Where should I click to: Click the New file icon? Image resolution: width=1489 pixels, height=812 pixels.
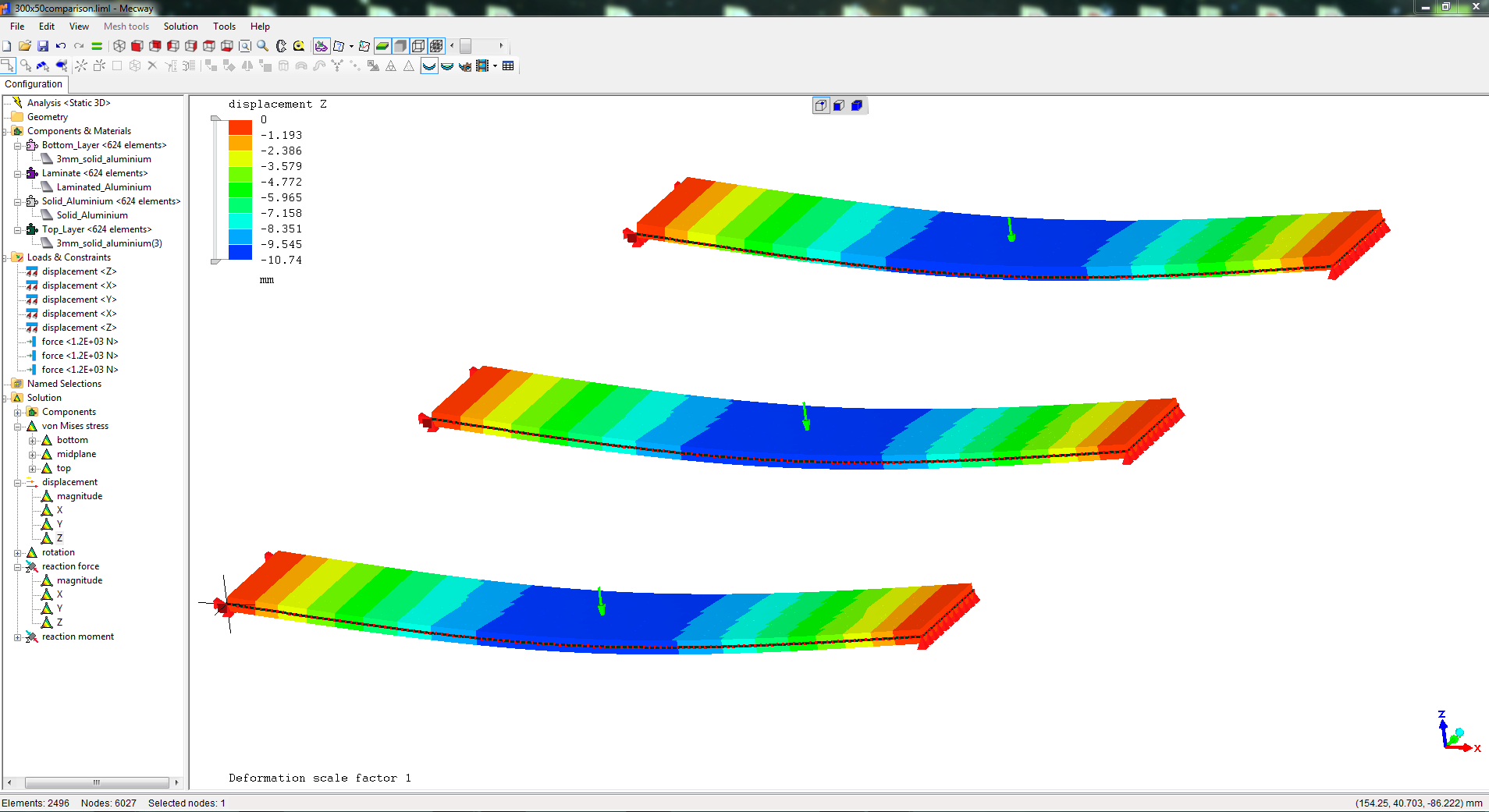pyautogui.click(x=7, y=46)
